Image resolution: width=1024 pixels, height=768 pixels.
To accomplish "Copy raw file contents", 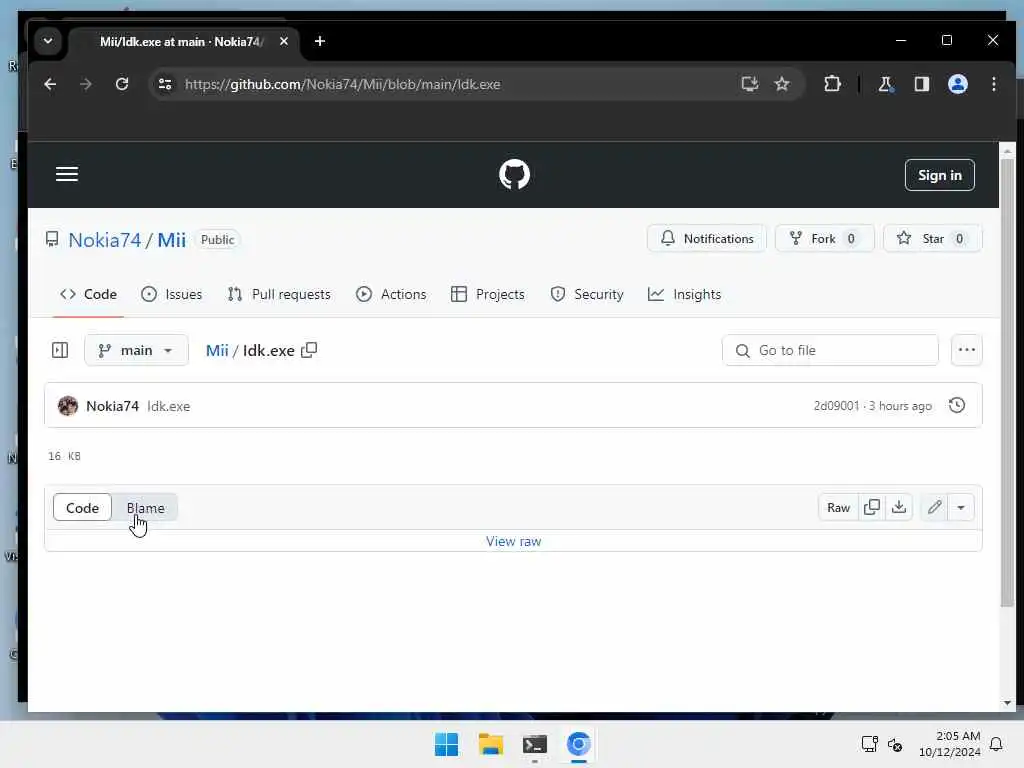I will point(872,507).
